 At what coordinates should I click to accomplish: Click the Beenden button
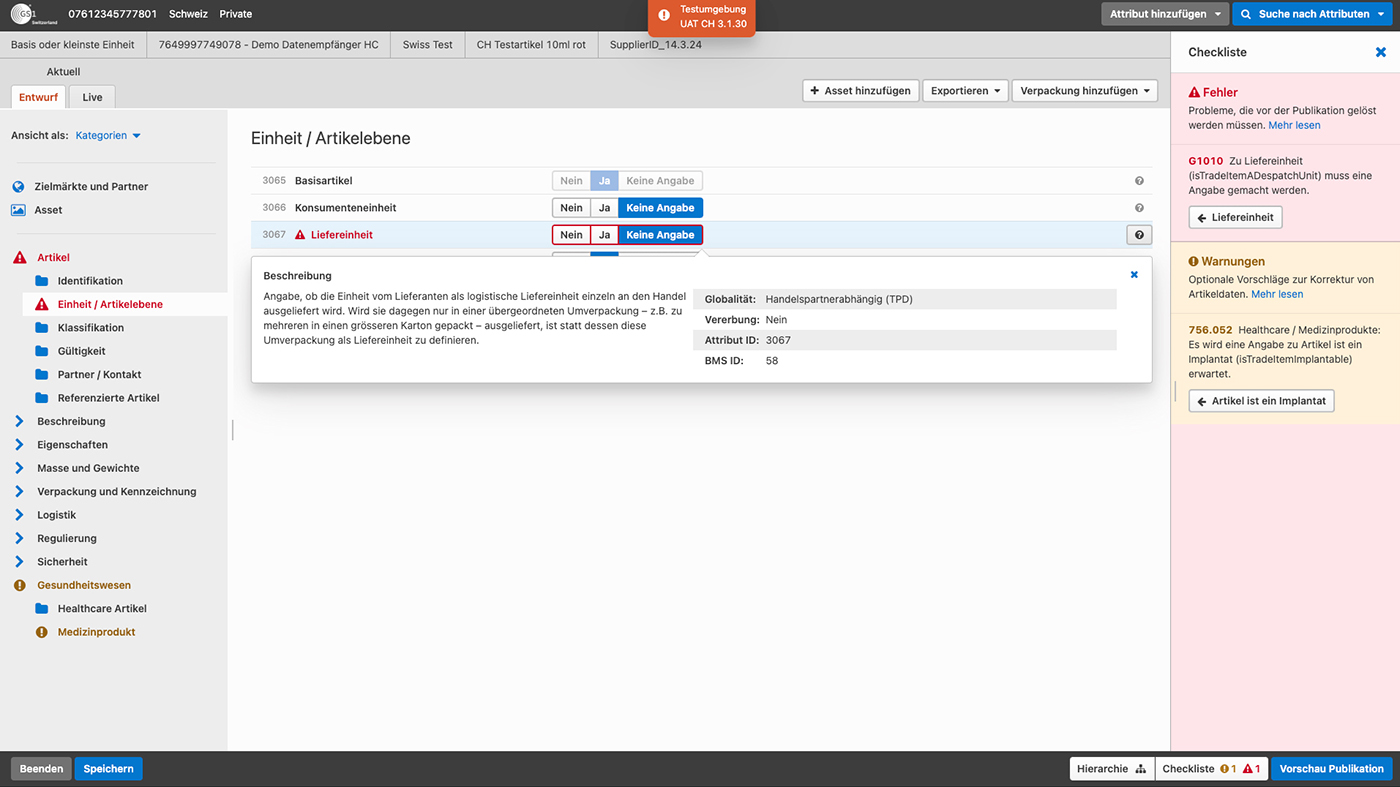(41, 769)
